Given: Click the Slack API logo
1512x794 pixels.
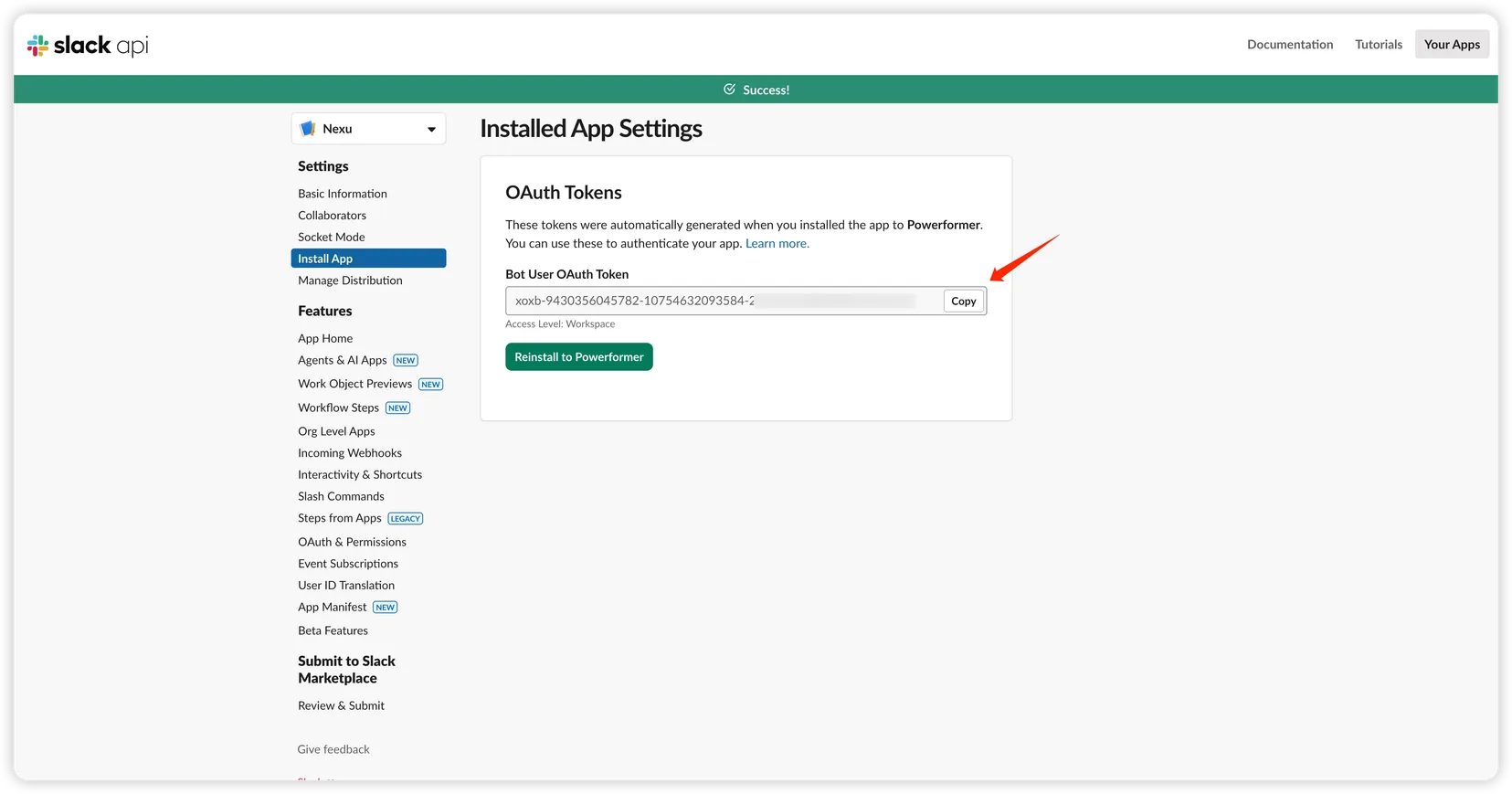Looking at the screenshot, I should coord(88,45).
